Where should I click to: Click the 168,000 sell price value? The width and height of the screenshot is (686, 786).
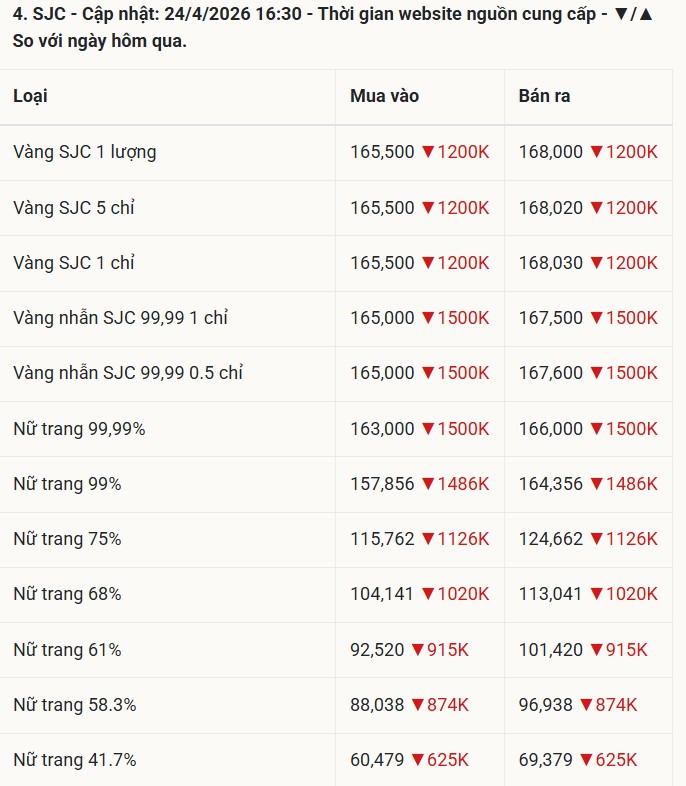pos(550,152)
